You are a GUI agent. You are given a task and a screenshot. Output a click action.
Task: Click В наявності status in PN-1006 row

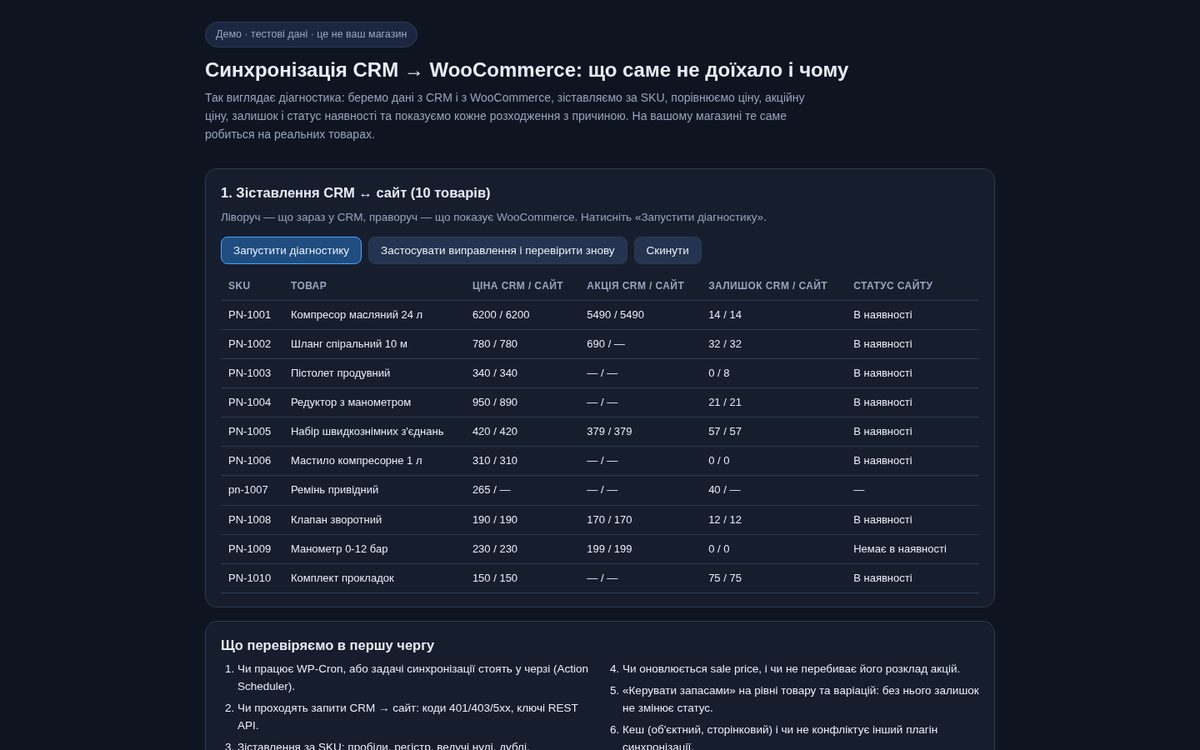[883, 461]
